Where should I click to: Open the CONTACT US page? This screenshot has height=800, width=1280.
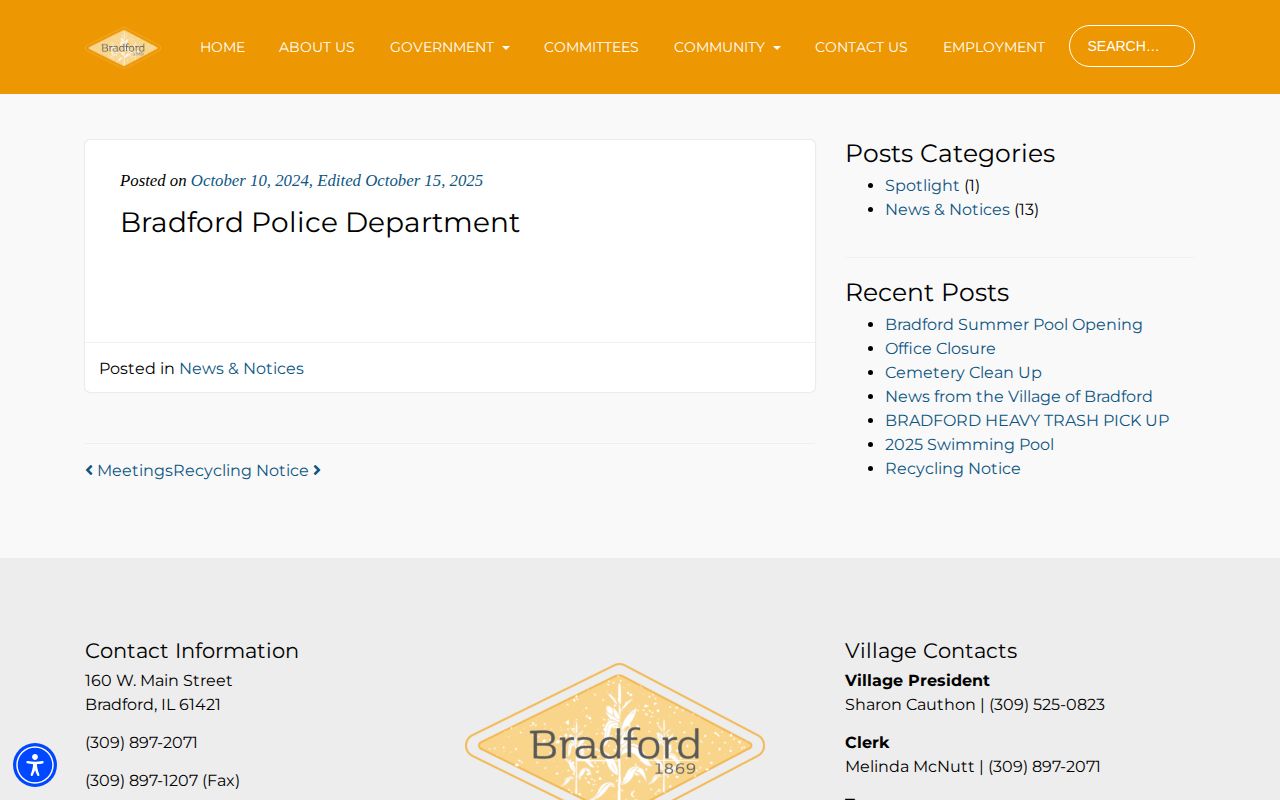(861, 47)
